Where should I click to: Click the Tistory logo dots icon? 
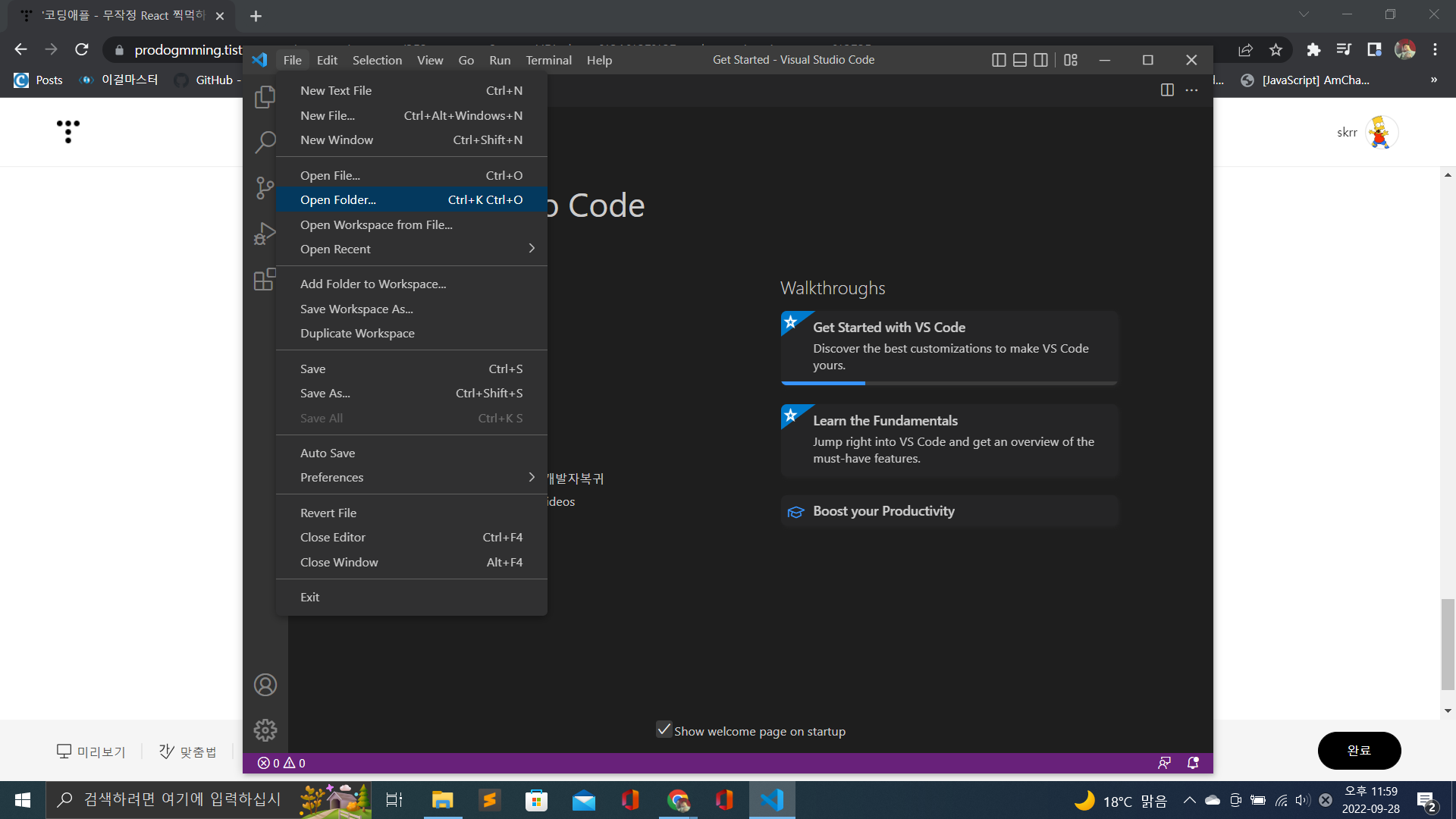(68, 131)
